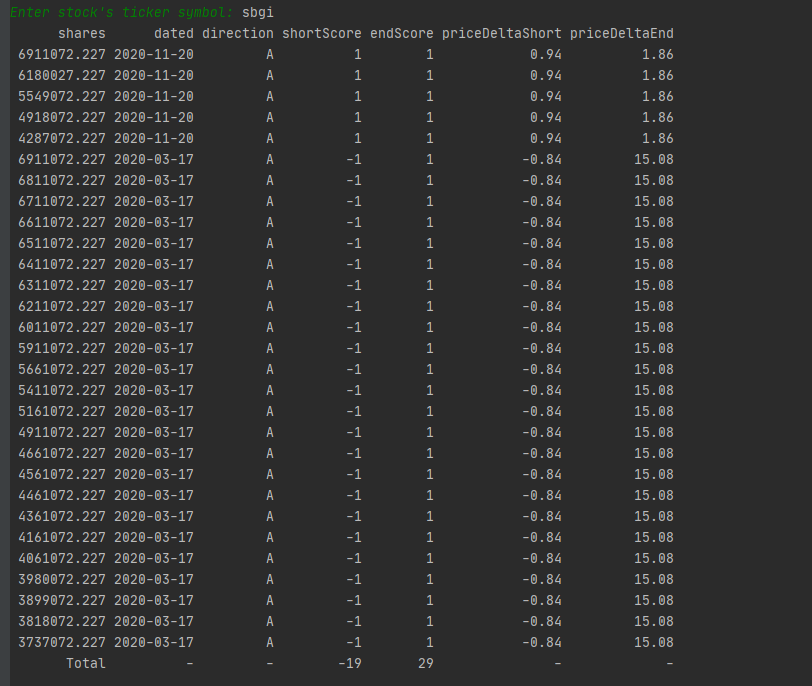Image resolution: width=812 pixels, height=686 pixels.
Task: Select shares 6911072.227 dated 2020-11-20
Action: click(x=62, y=55)
